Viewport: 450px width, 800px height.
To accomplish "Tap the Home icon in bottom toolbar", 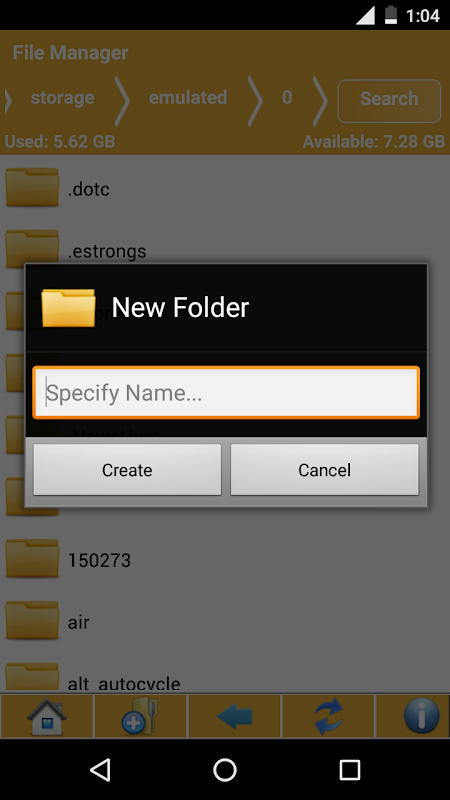I will click(x=46, y=716).
